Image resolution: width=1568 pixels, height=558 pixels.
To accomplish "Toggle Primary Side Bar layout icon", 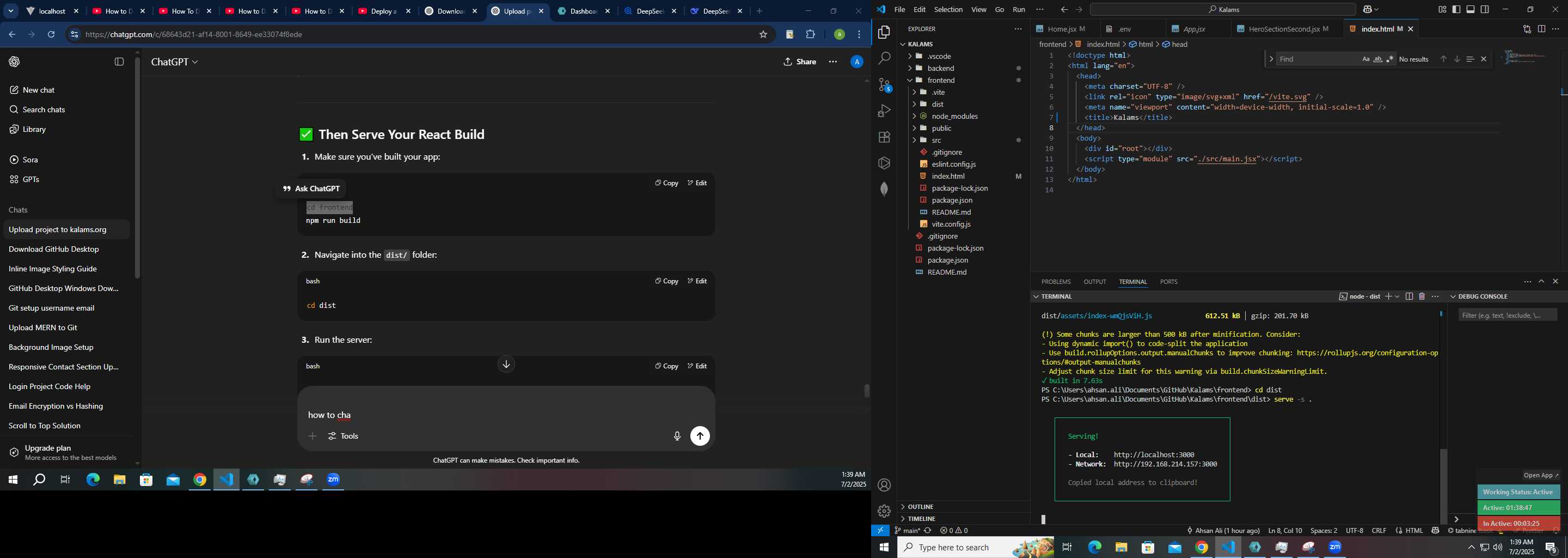I will pos(1456,10).
